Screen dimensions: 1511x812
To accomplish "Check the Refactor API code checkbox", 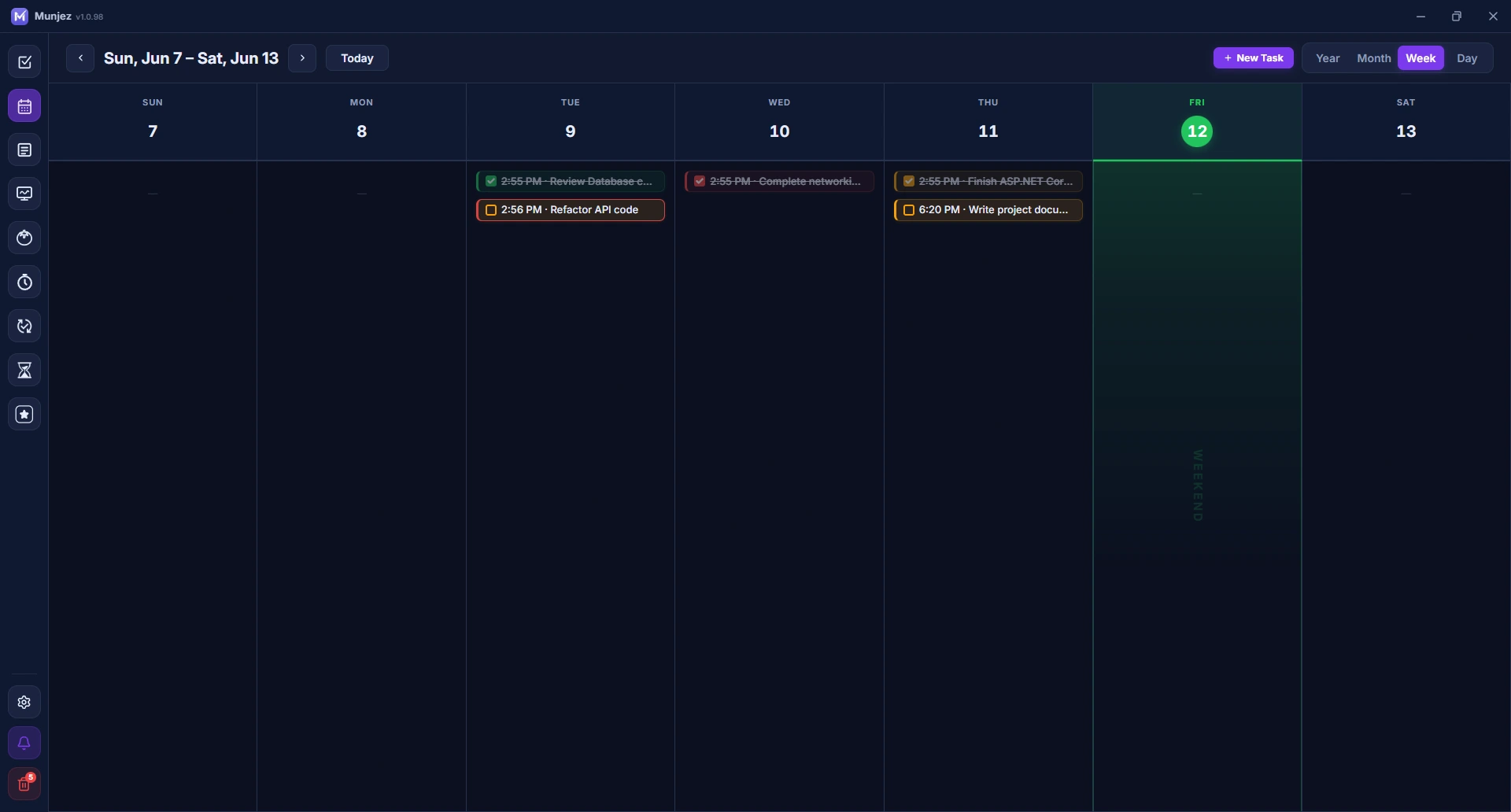I will [x=491, y=210].
